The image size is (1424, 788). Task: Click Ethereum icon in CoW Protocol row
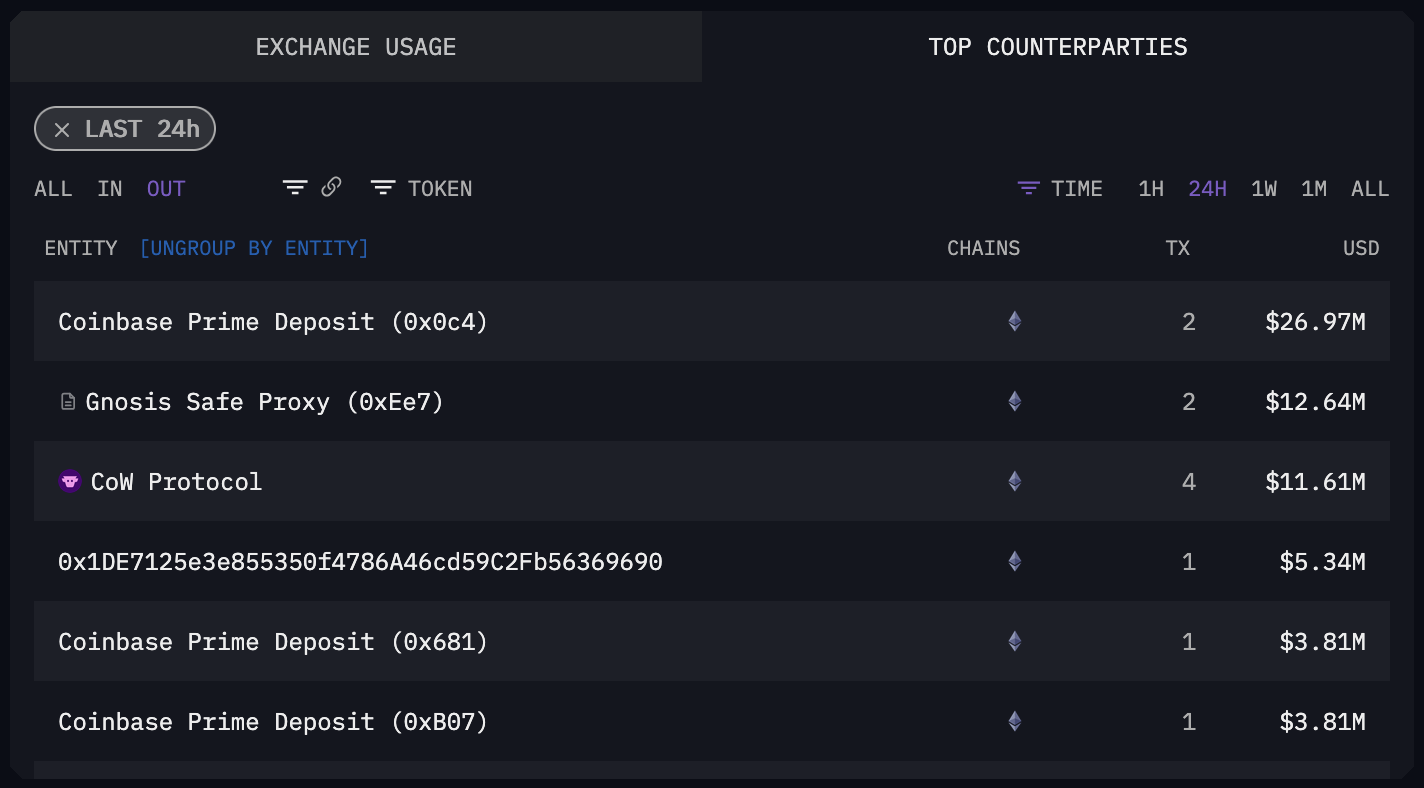(x=1015, y=481)
